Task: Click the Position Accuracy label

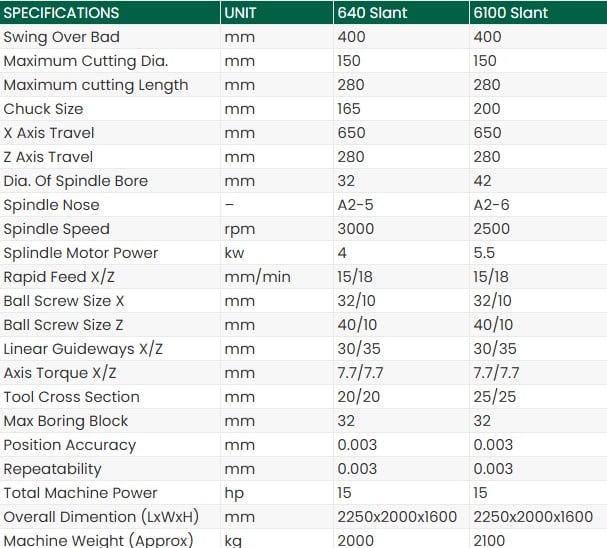Action: pyautogui.click(x=70, y=445)
